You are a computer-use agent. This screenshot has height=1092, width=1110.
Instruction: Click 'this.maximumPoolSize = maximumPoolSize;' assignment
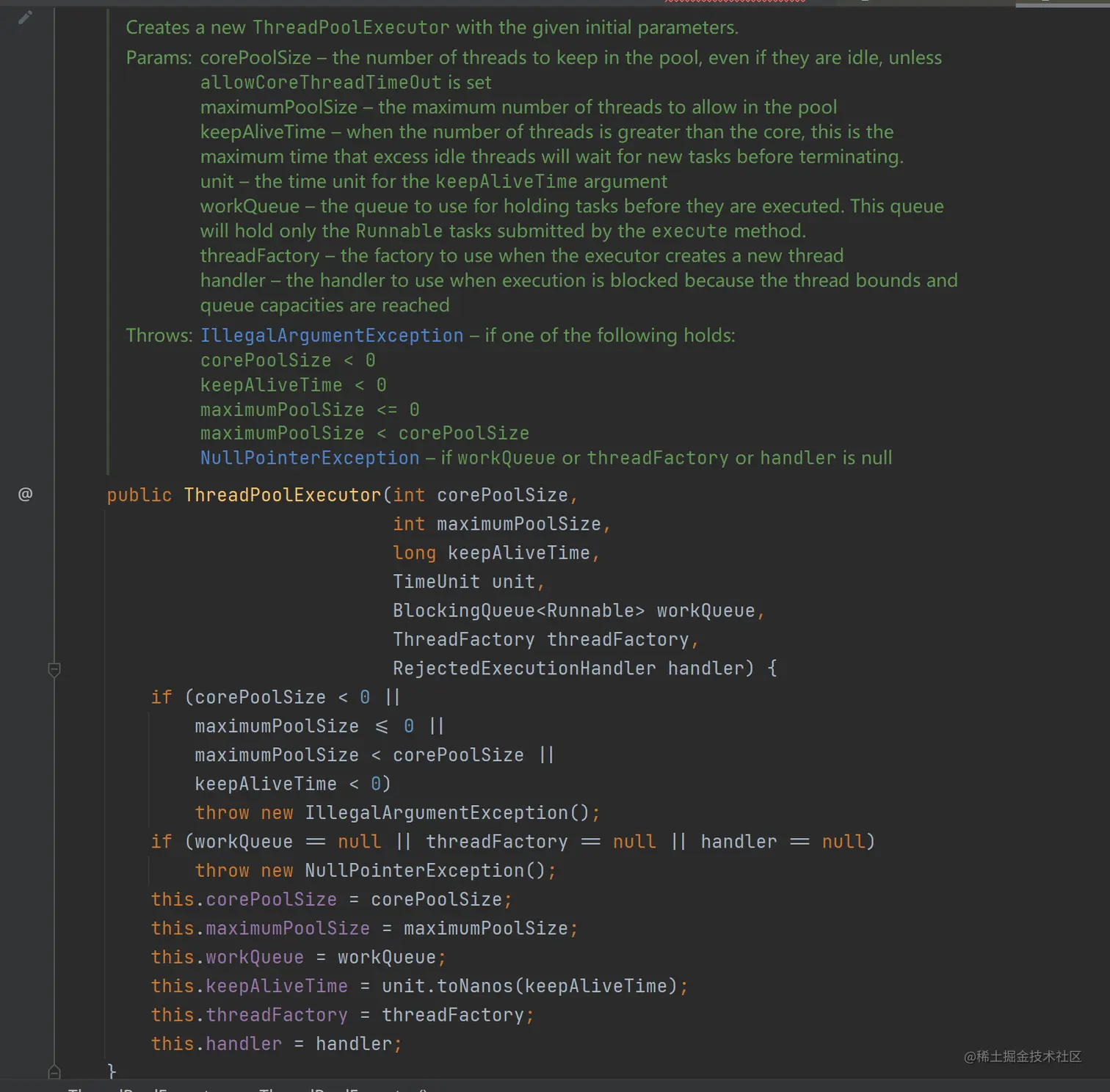(364, 928)
